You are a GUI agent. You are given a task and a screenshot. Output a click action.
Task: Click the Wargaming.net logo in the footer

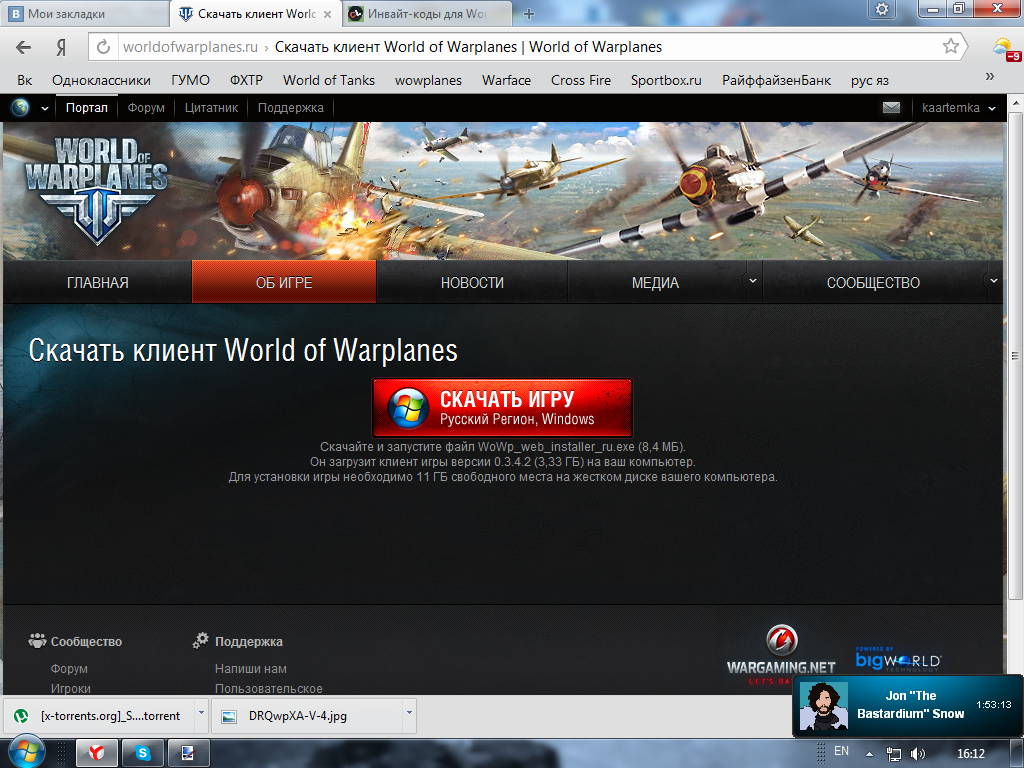781,655
